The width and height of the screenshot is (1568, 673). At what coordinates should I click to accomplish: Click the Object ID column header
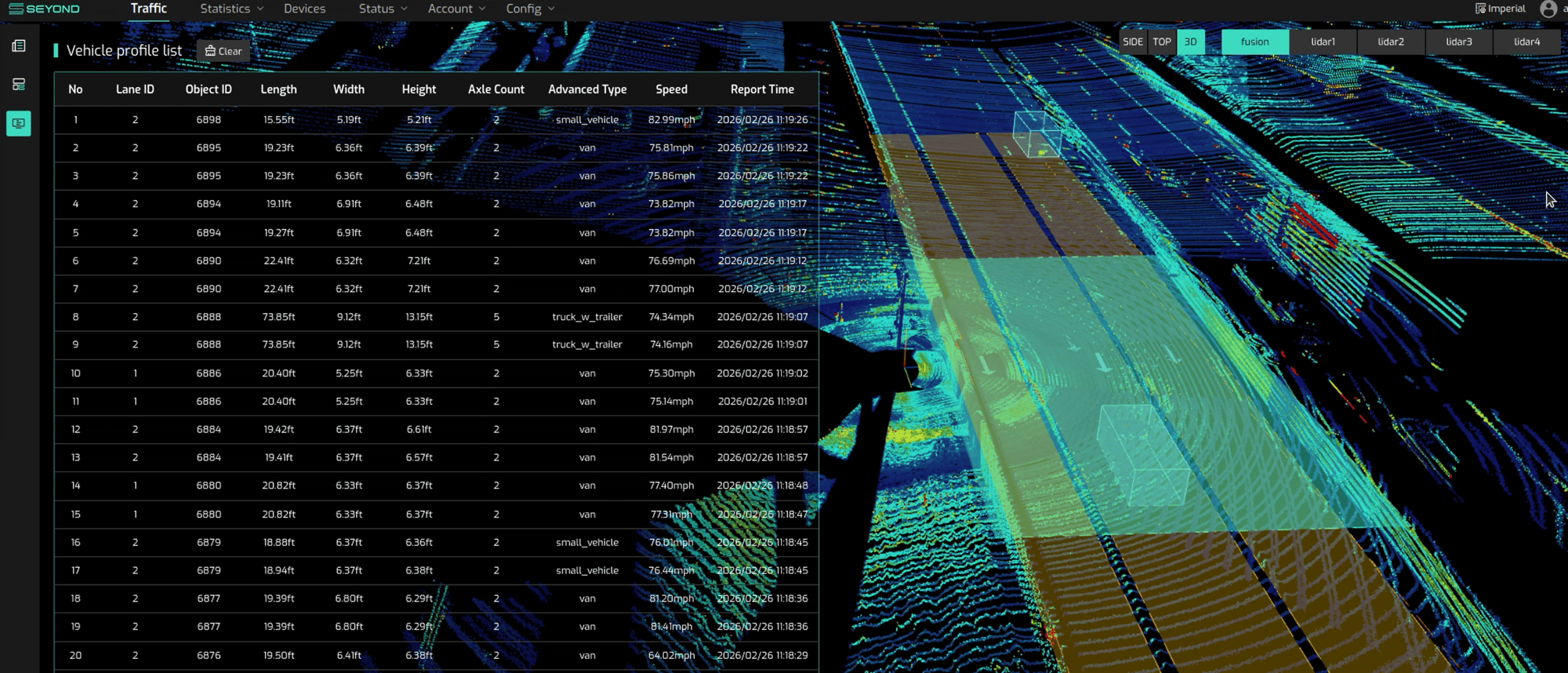coord(209,89)
